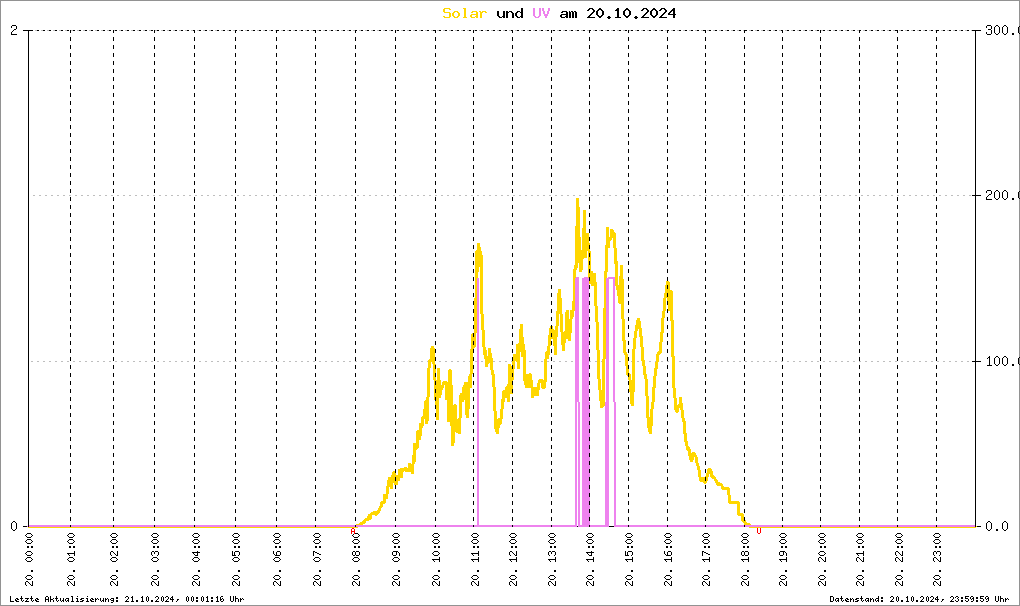The height and width of the screenshot is (606, 1020).
Task: Click the x-axis label '20. 20:00'
Action: click(x=821, y=560)
